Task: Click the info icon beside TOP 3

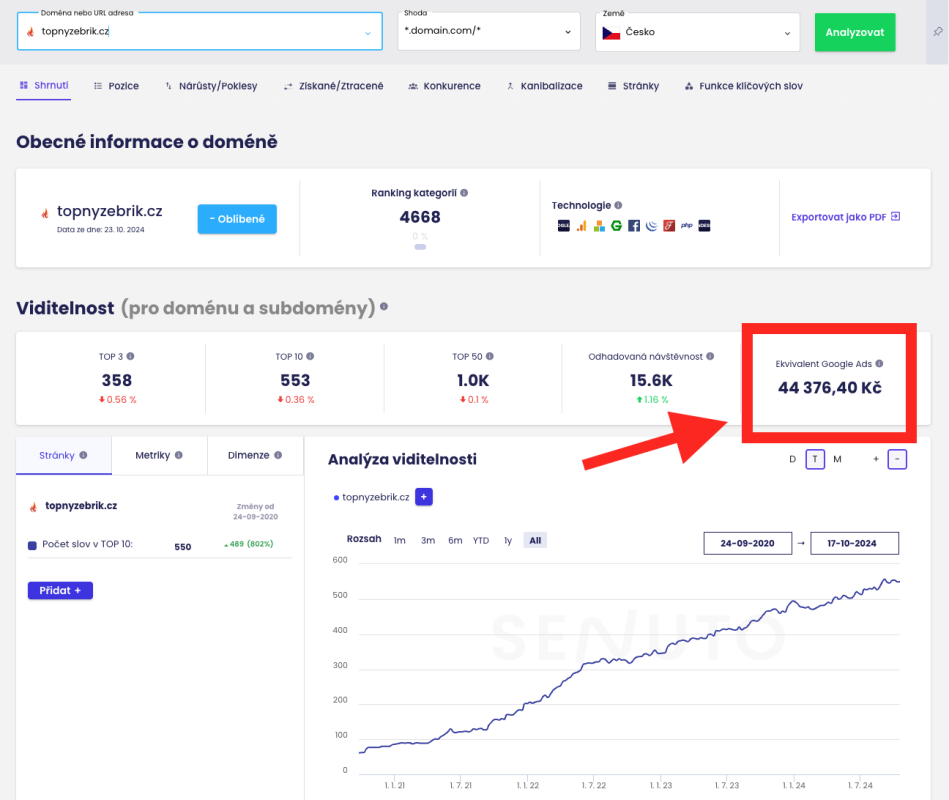Action: (130, 356)
